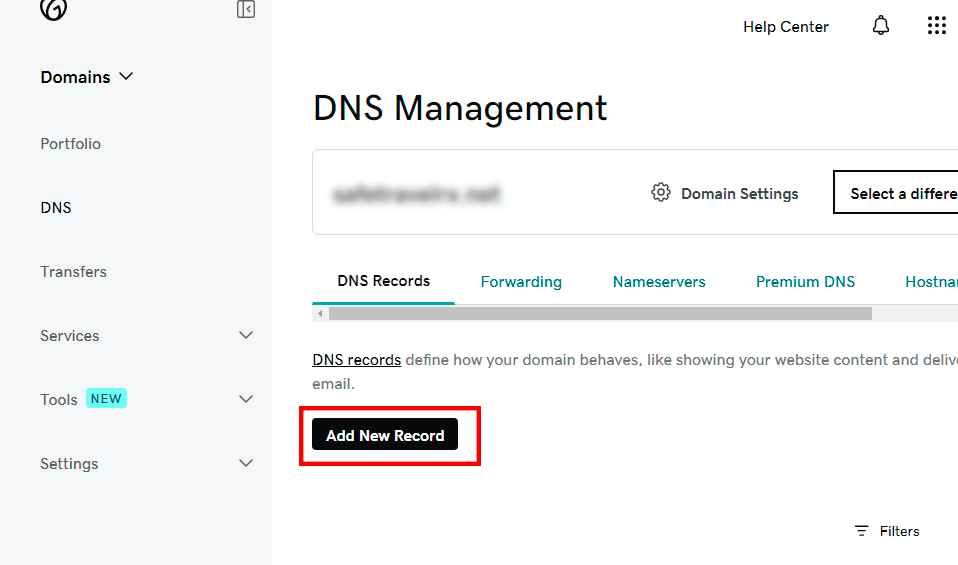958x565 pixels.
Task: Click the Domain Settings gear icon
Action: [660, 193]
